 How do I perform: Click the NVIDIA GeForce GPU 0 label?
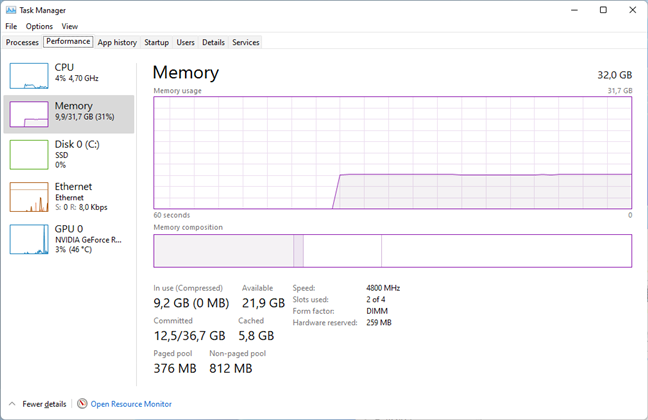coord(88,239)
